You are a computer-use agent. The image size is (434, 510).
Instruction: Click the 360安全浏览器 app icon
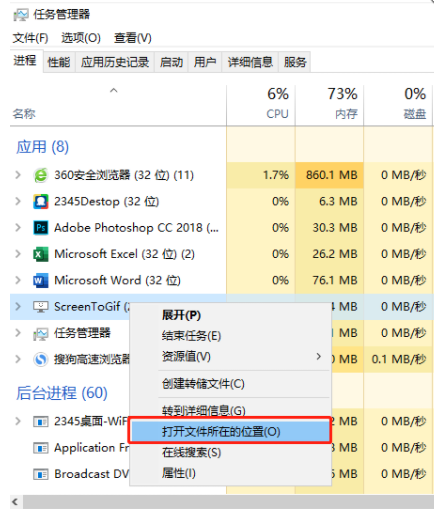point(41,175)
